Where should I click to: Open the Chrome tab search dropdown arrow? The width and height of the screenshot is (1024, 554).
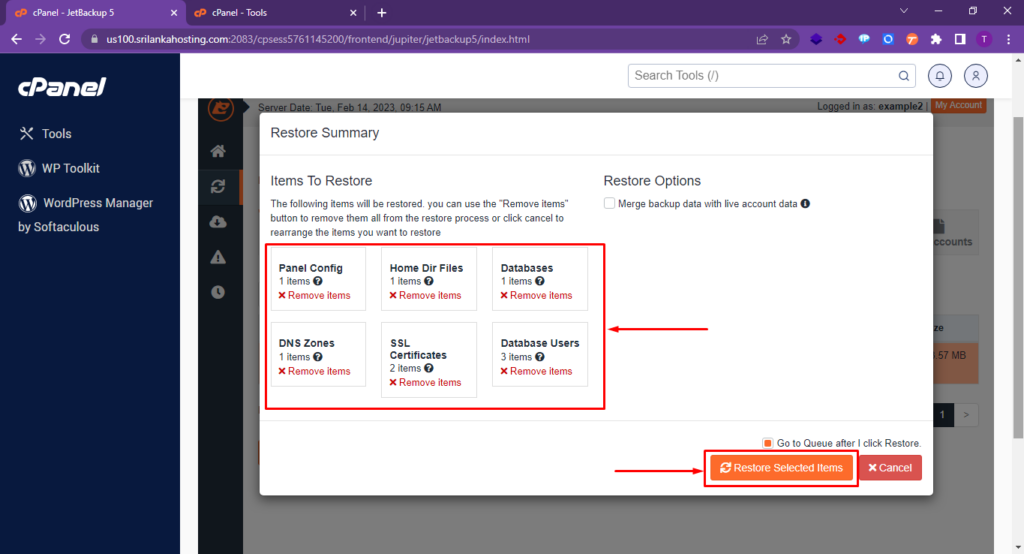coord(904,11)
